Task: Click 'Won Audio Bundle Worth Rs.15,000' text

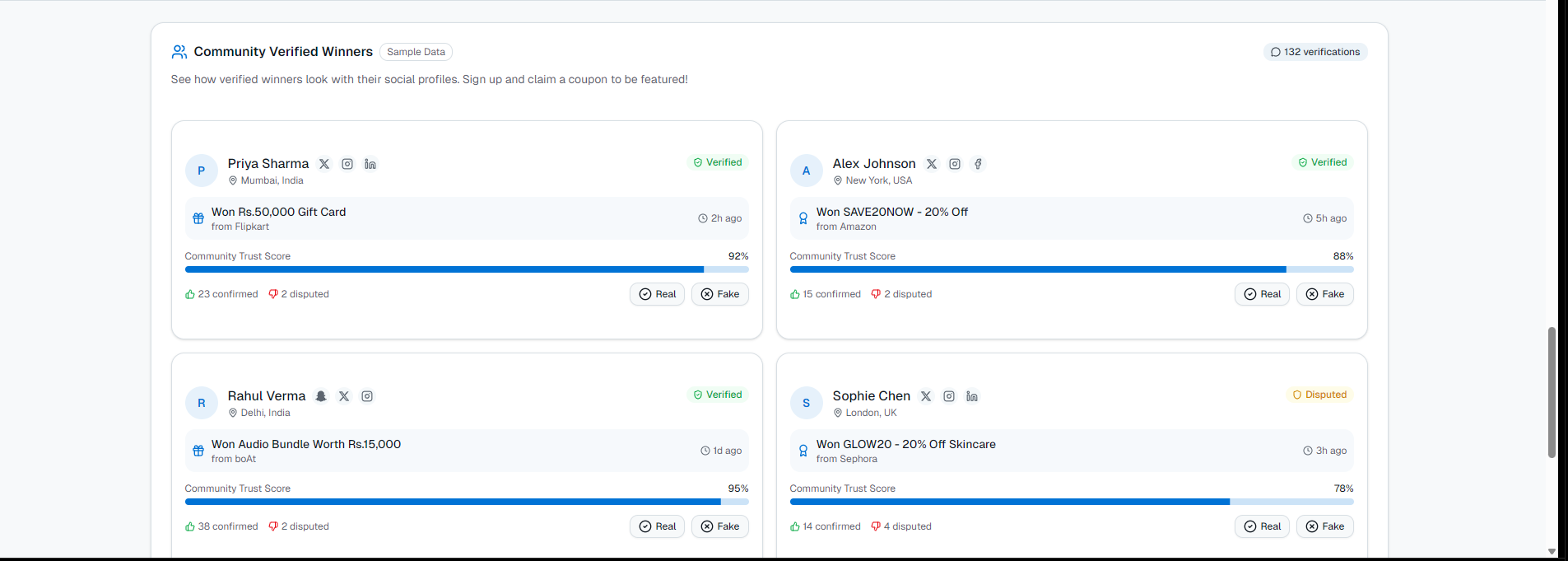Action: [306, 444]
